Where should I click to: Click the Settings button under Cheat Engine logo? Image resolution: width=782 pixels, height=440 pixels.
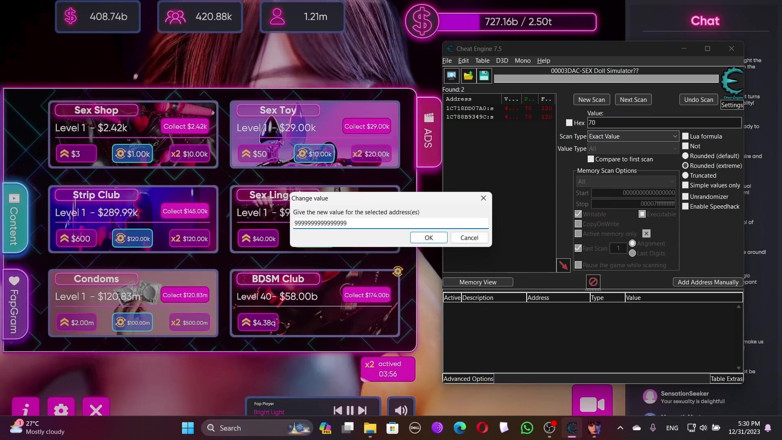(732, 105)
